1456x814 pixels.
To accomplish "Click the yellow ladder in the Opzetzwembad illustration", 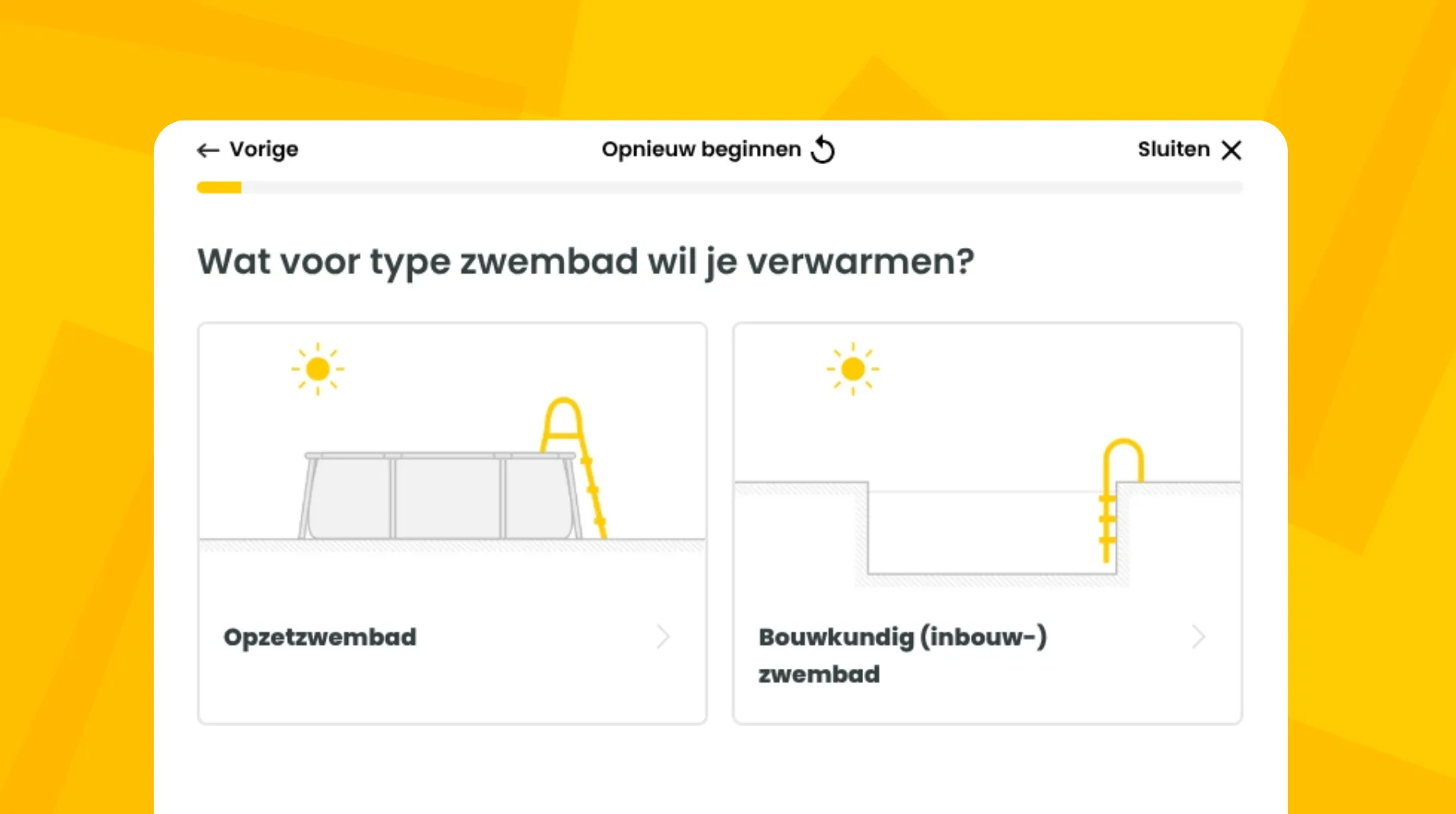I will pos(571,468).
